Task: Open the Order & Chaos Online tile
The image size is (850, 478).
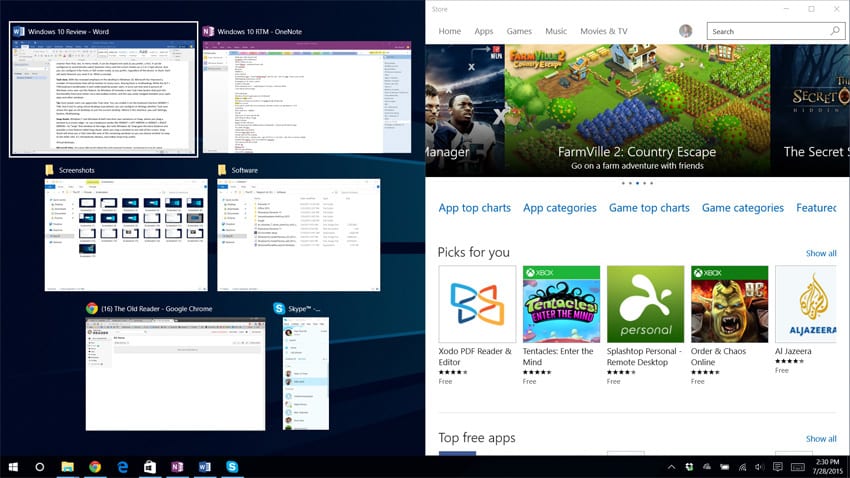Action: [x=729, y=325]
